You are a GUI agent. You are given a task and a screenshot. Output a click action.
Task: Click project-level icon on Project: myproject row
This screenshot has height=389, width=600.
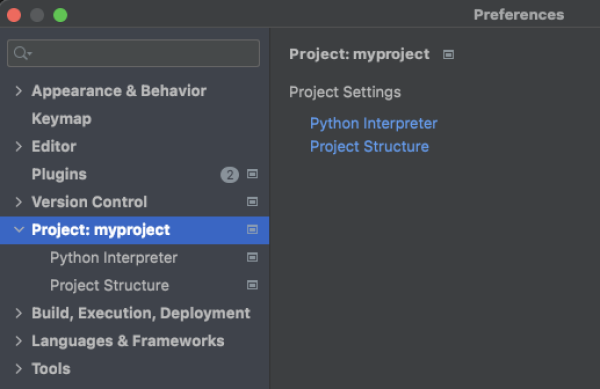click(252, 229)
